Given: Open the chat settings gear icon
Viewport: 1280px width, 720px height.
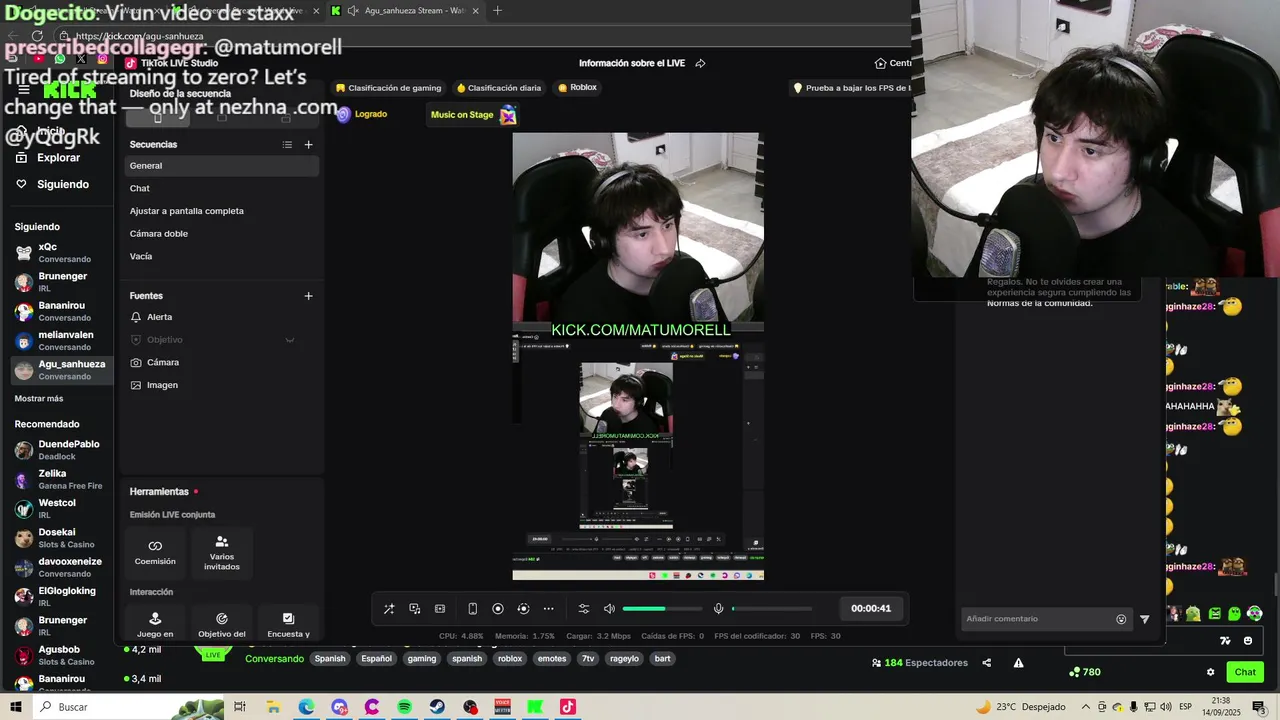Looking at the screenshot, I should coord(1210,672).
